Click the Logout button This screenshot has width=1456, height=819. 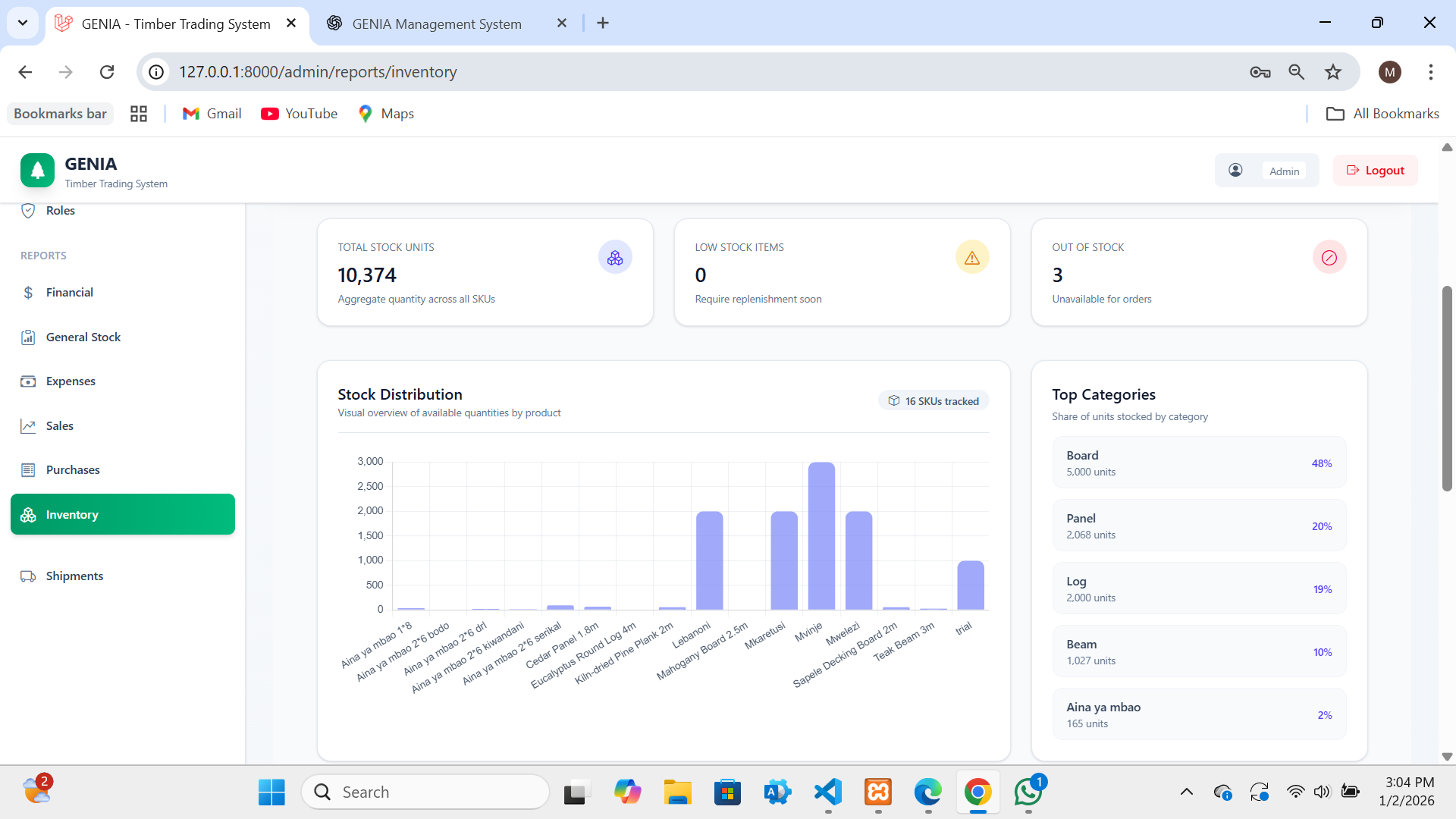[x=1375, y=170]
